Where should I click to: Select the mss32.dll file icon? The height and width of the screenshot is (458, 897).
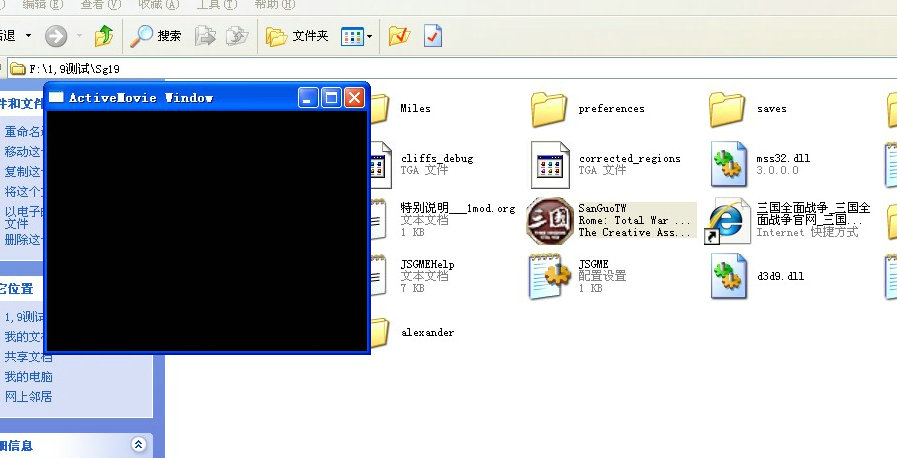(729, 164)
